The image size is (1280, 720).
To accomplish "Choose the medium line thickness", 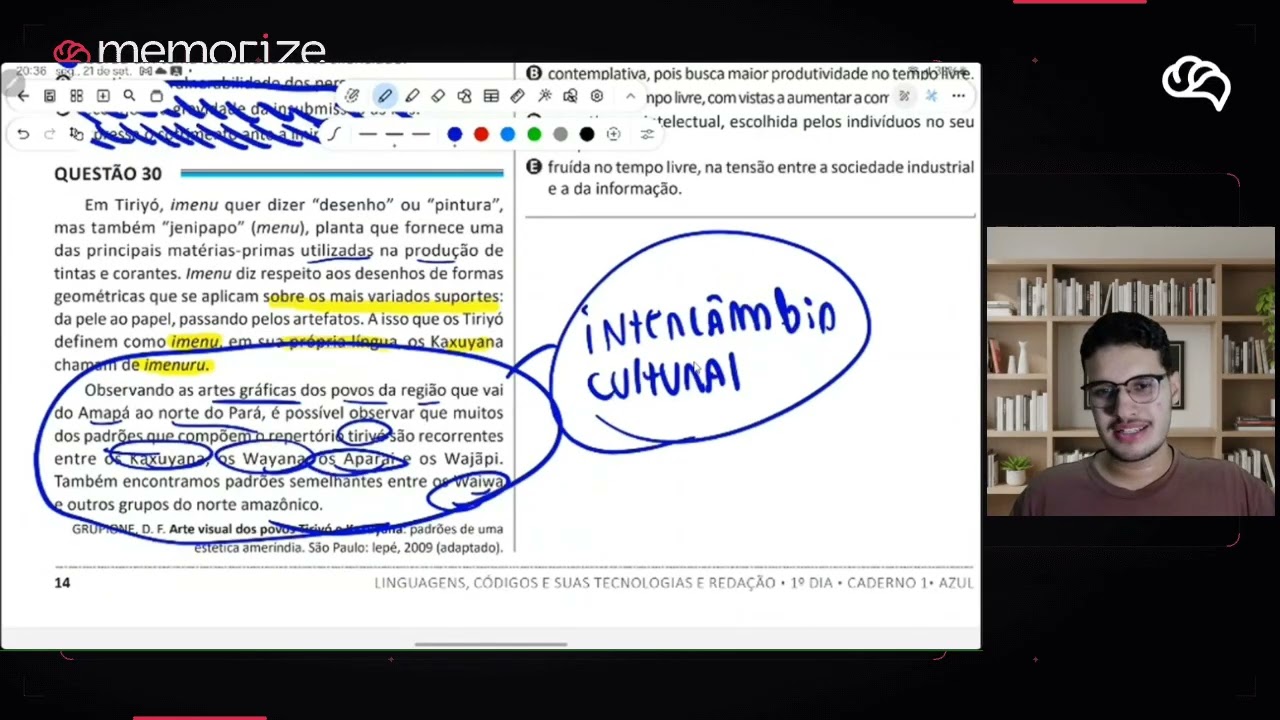I will (394, 134).
